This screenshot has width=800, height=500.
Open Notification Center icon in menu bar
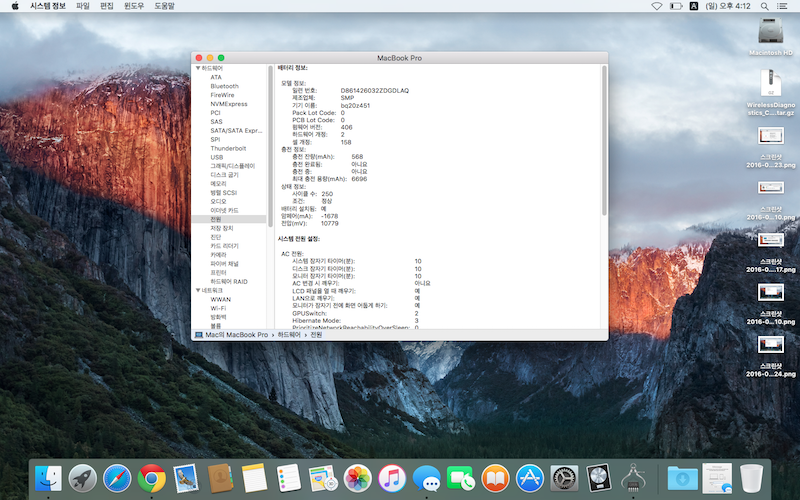(782, 6)
